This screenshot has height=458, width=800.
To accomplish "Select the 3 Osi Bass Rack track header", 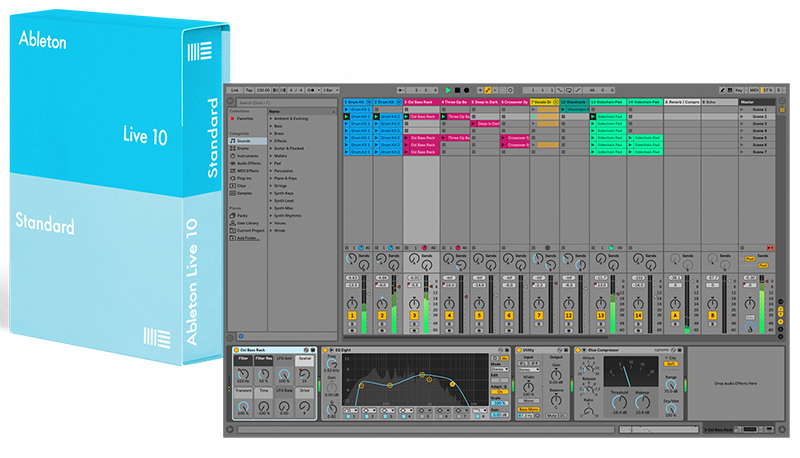I will 421,102.
